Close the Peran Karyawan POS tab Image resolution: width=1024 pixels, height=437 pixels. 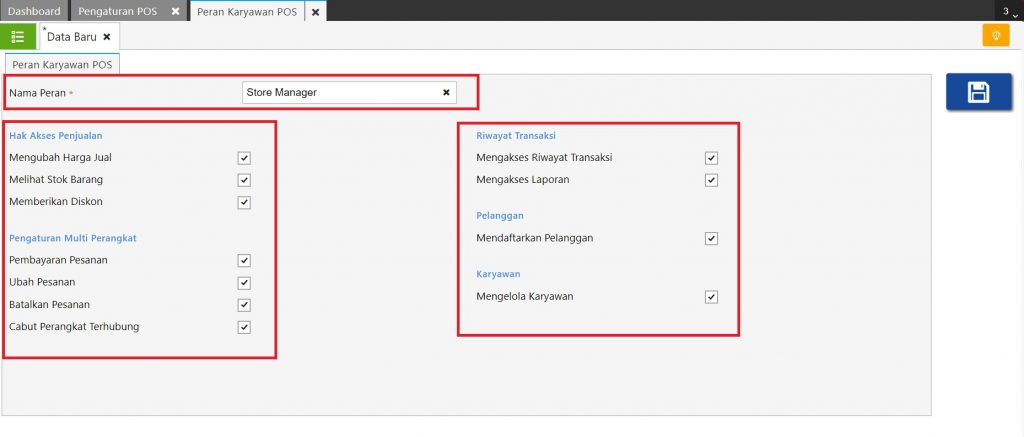click(315, 12)
